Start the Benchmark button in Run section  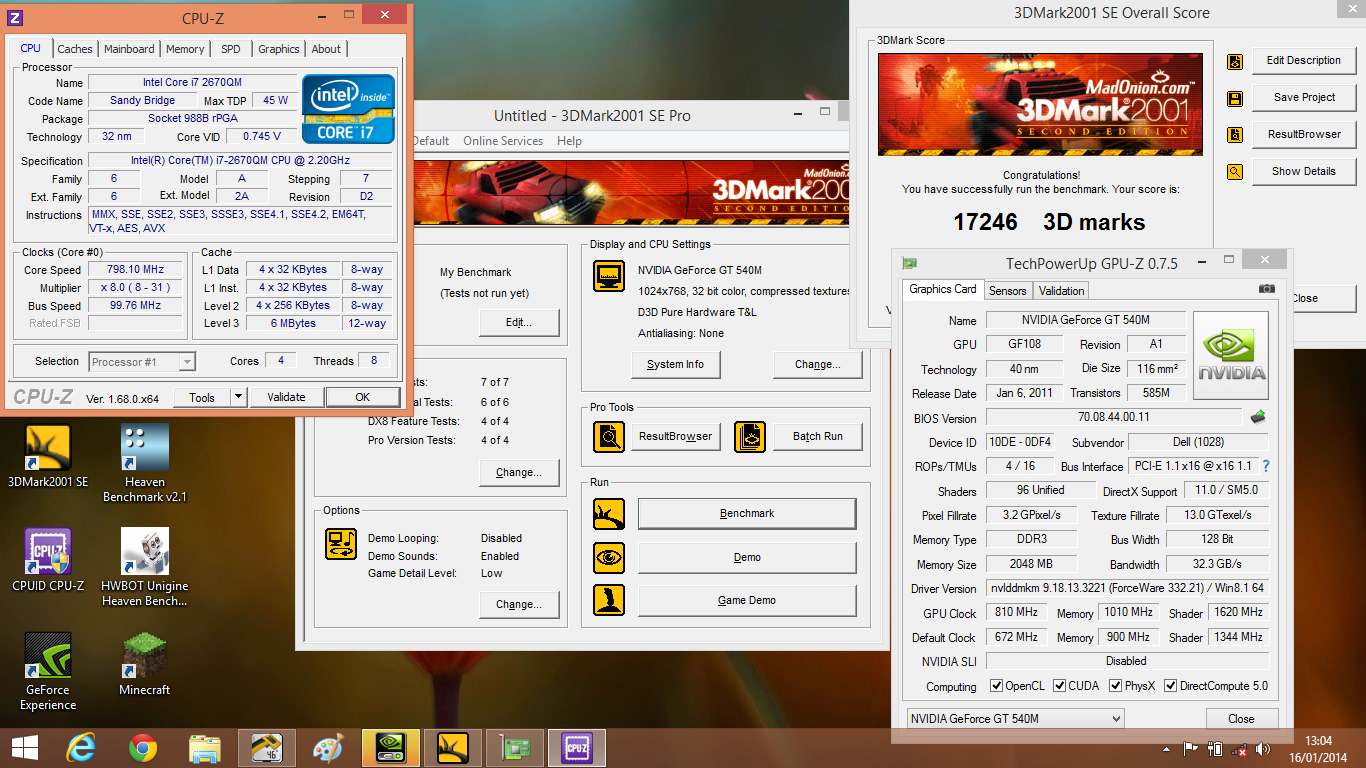coord(747,513)
